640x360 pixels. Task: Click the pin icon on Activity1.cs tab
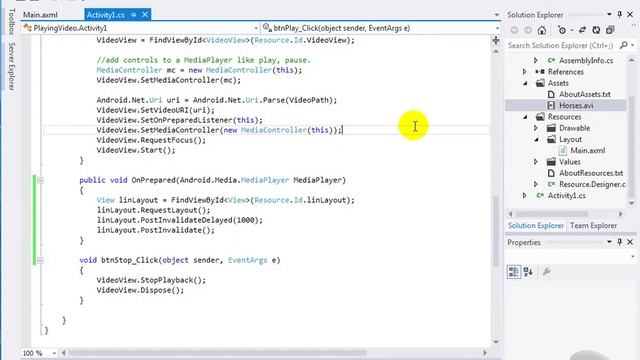[x=133, y=15]
